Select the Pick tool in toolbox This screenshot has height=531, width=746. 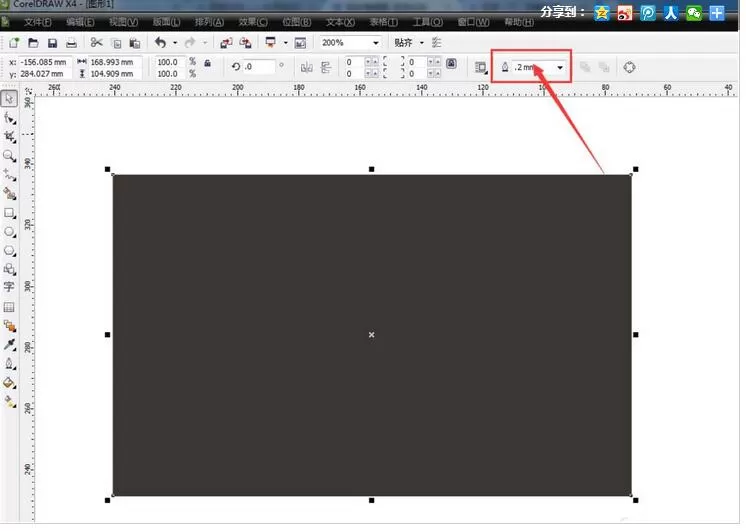point(9,98)
